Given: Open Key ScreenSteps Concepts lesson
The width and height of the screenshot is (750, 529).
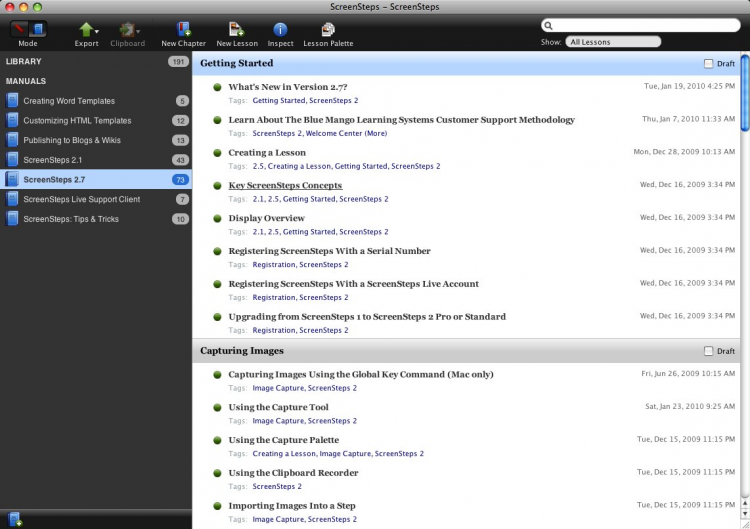Looking at the screenshot, I should pyautogui.click(x=285, y=186).
